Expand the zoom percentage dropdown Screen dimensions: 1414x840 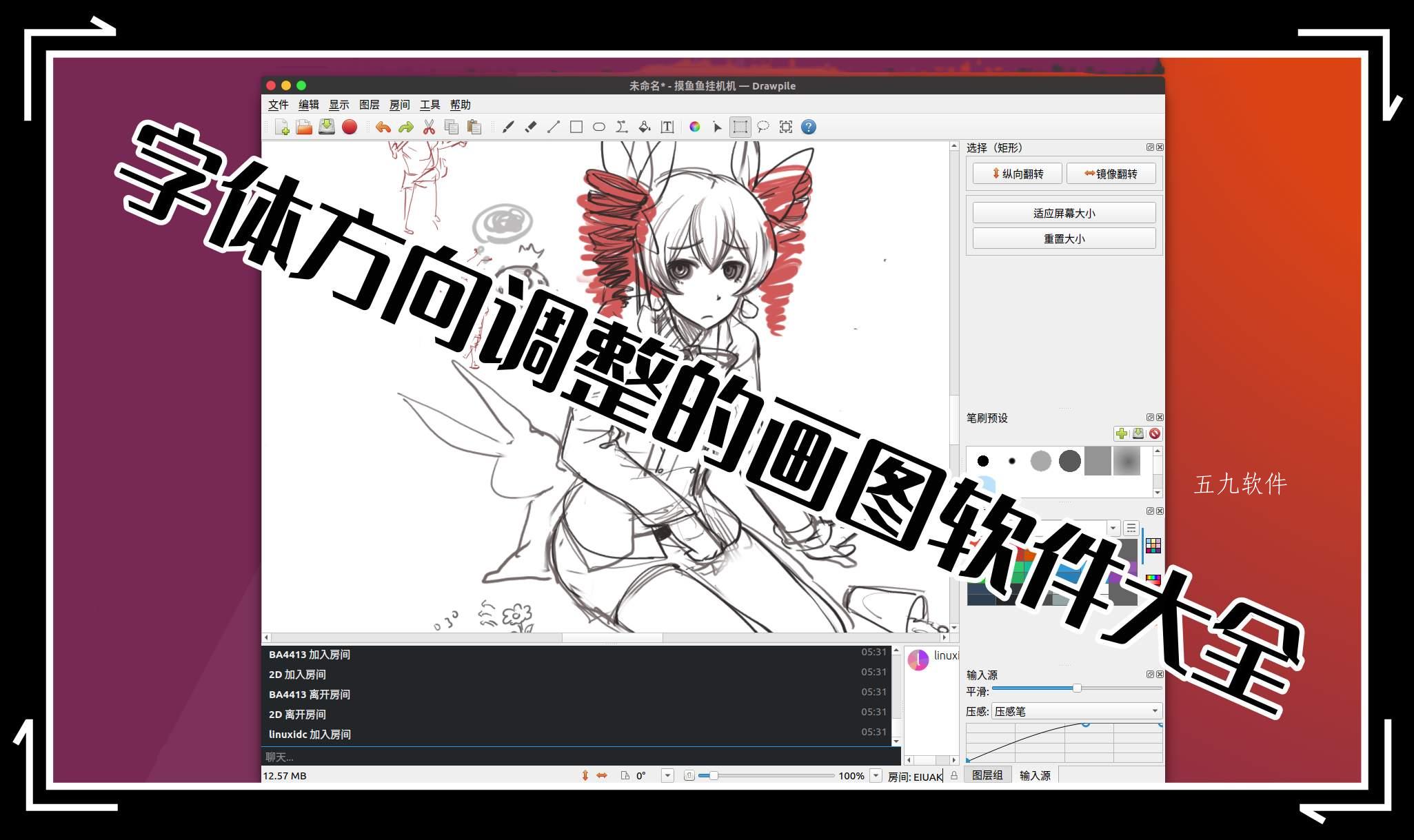tap(876, 775)
